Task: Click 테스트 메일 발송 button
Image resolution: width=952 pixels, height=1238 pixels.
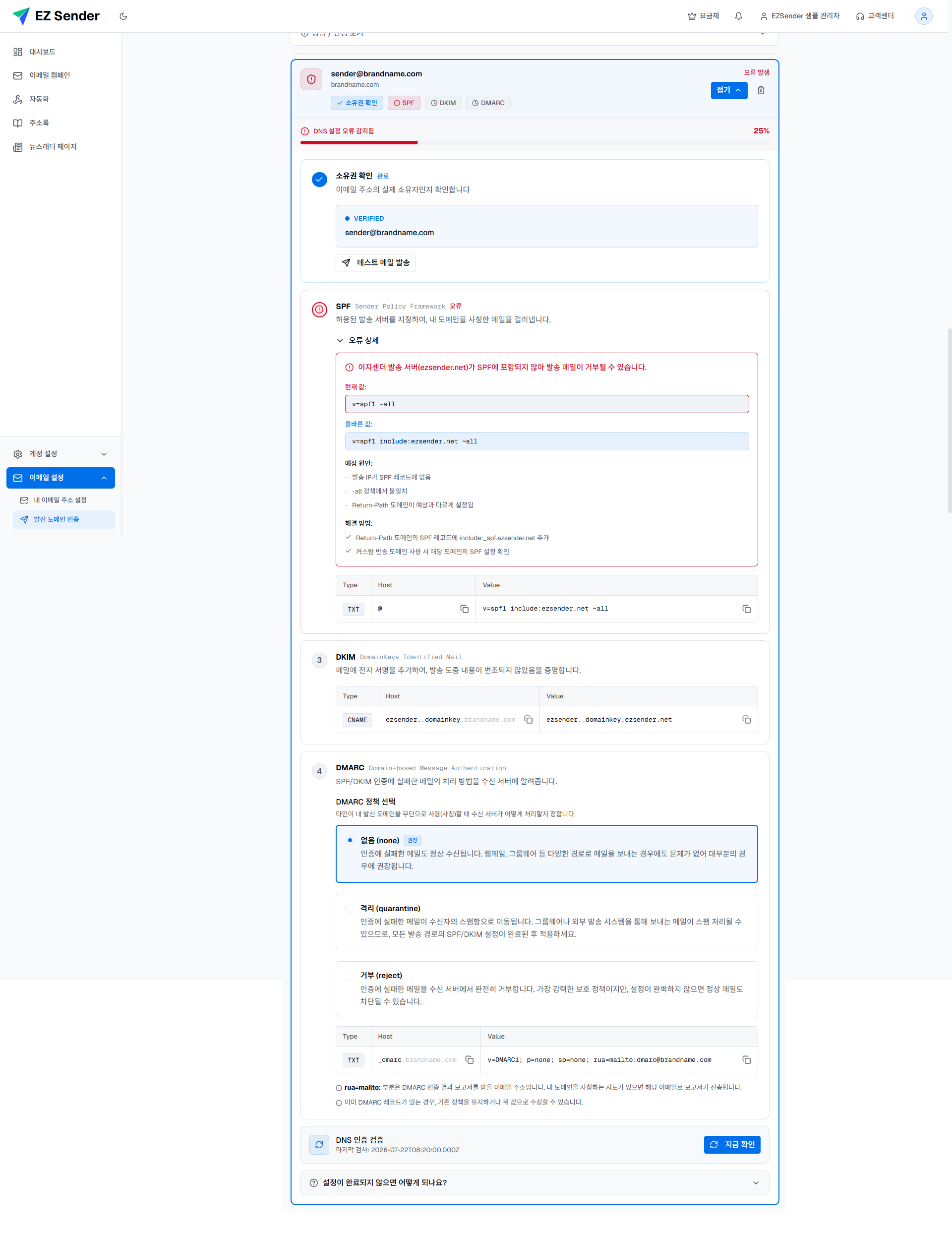Action: point(376,262)
